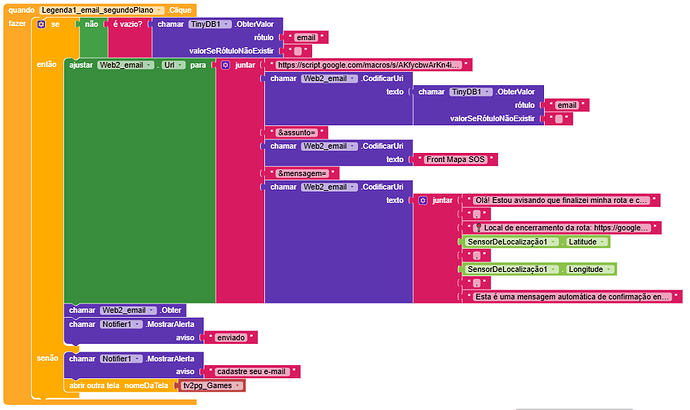Open the Web2_email dropdown in the .Obter call

(128, 310)
